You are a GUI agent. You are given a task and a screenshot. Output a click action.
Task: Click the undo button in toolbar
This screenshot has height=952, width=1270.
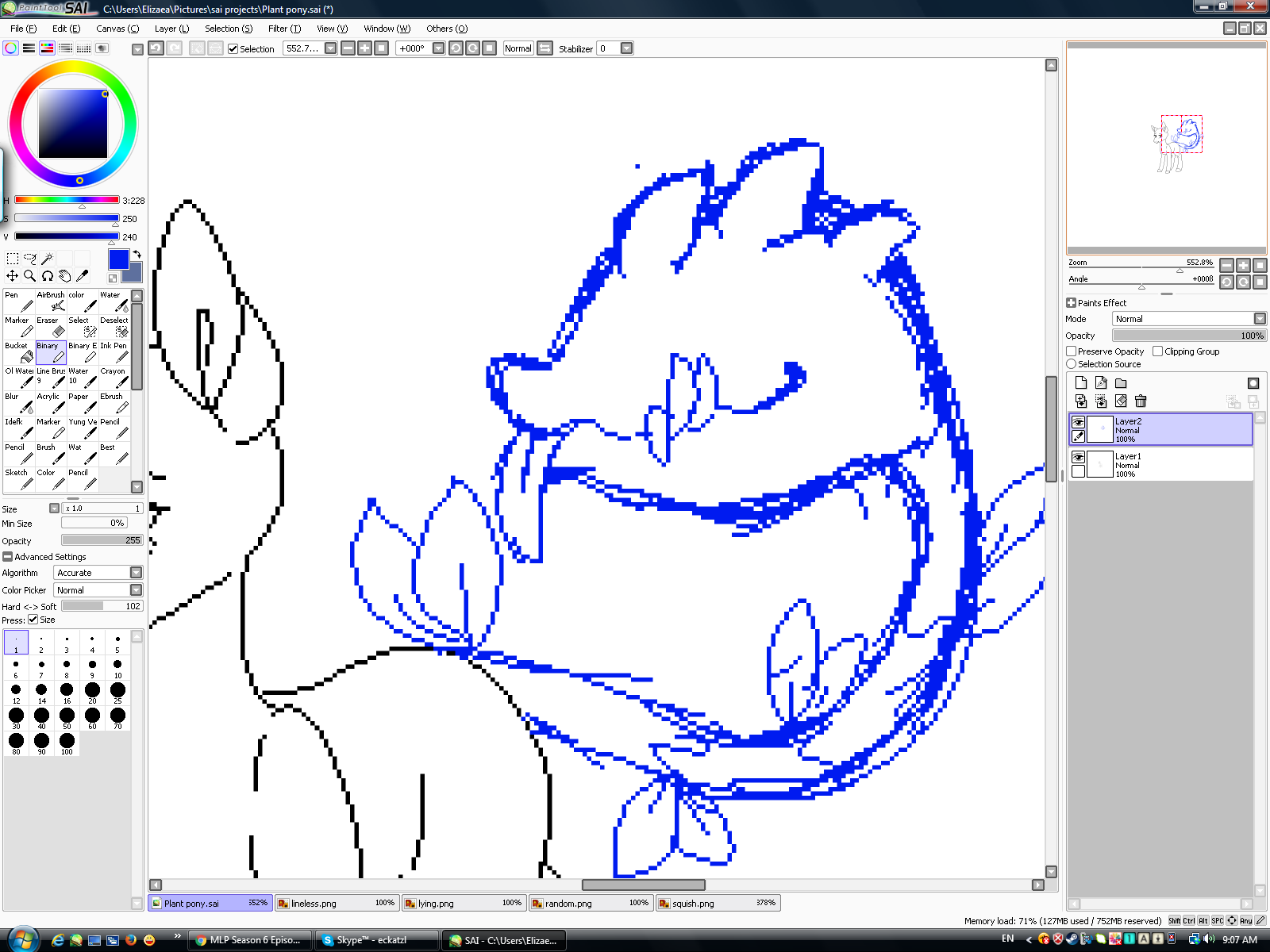156,48
